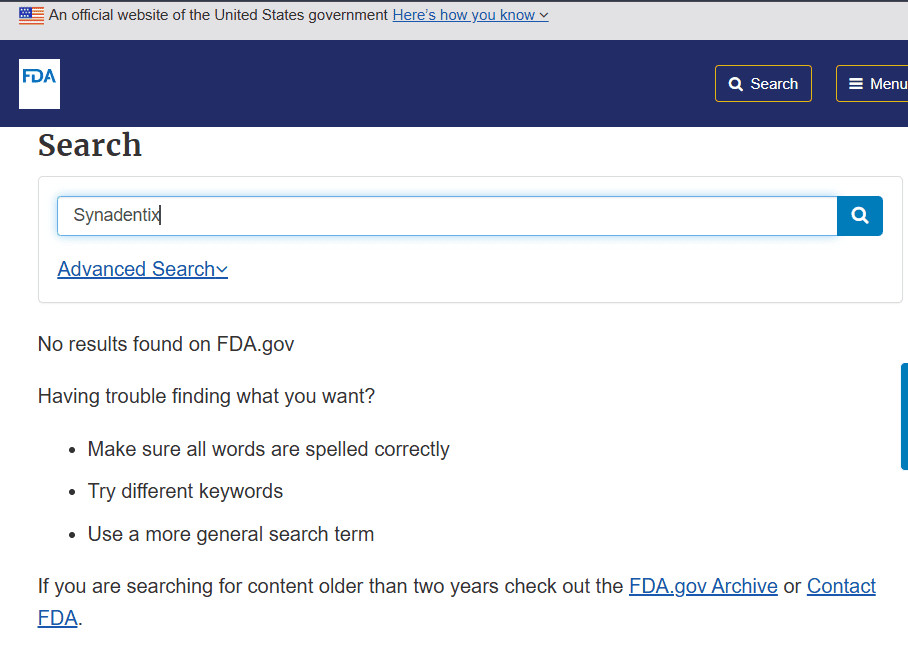Click the "Search" page heading

(x=90, y=145)
